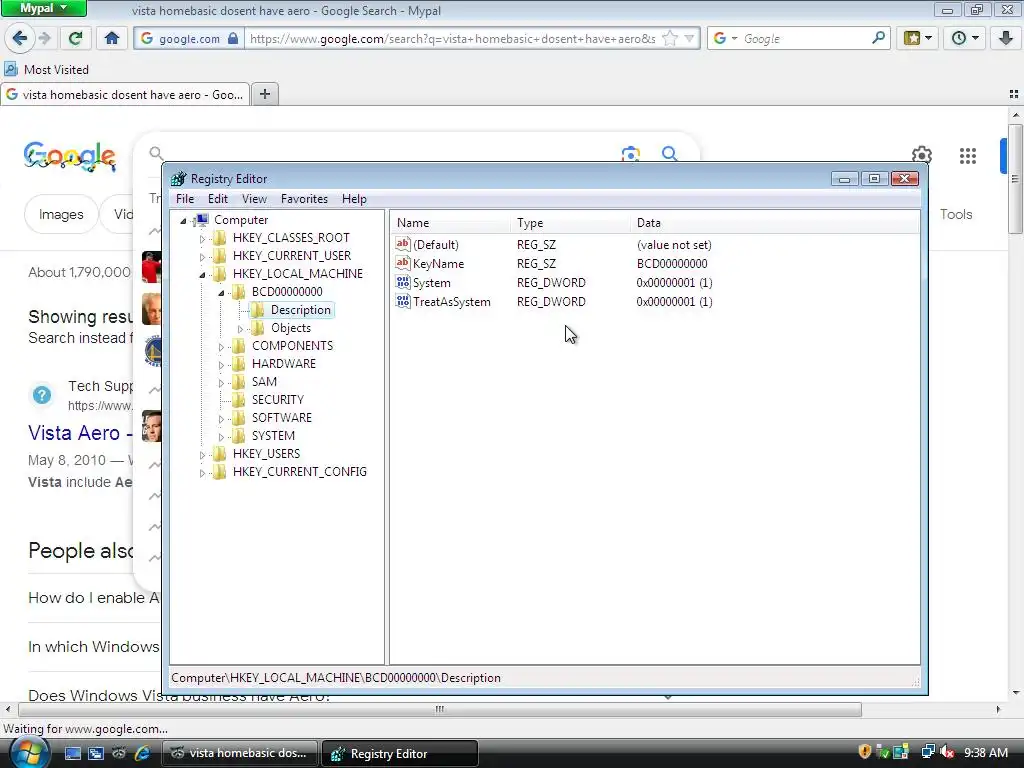
Task: Open Registry Editor View menu
Action: pos(254,199)
